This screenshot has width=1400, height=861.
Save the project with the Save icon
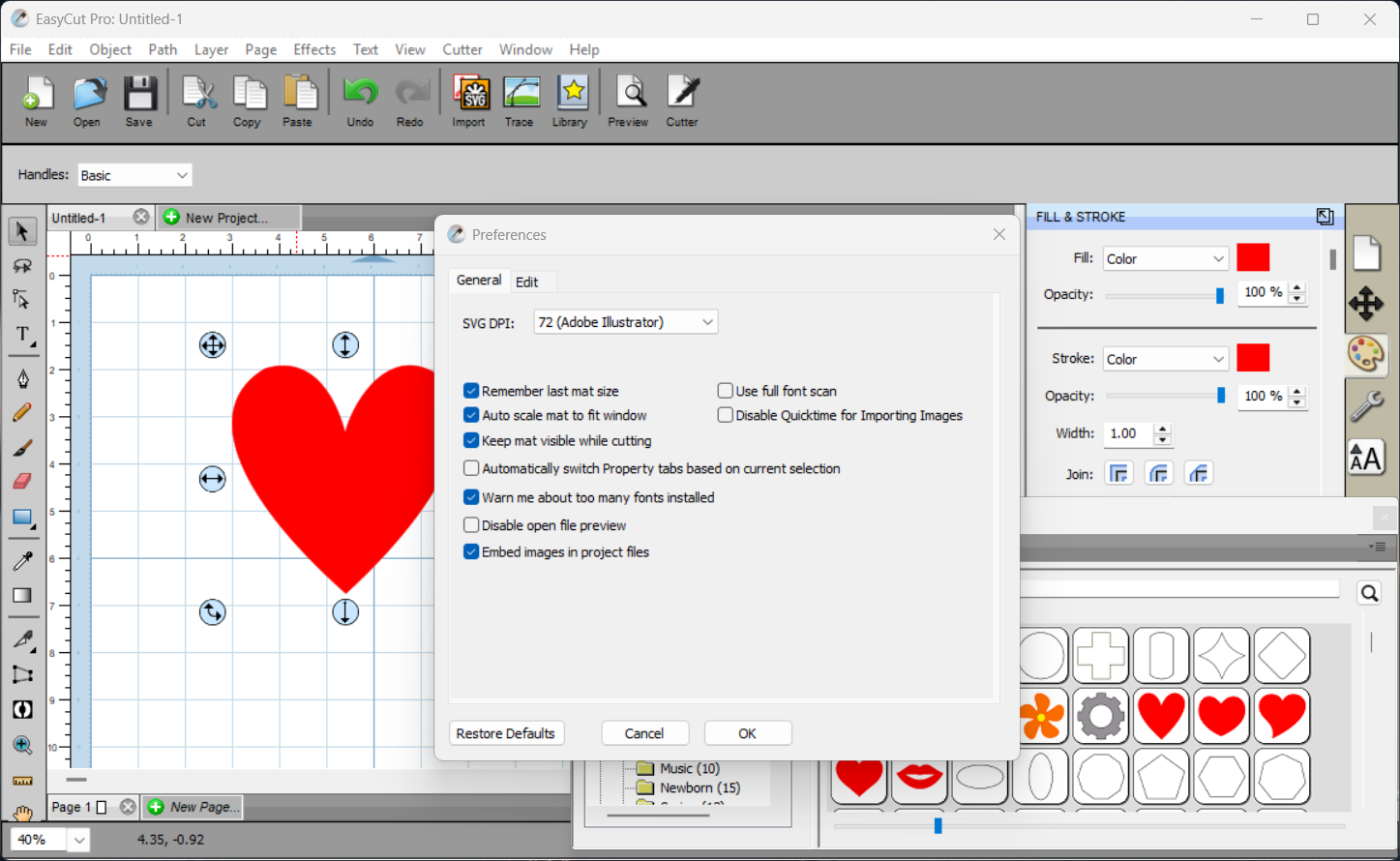(139, 102)
